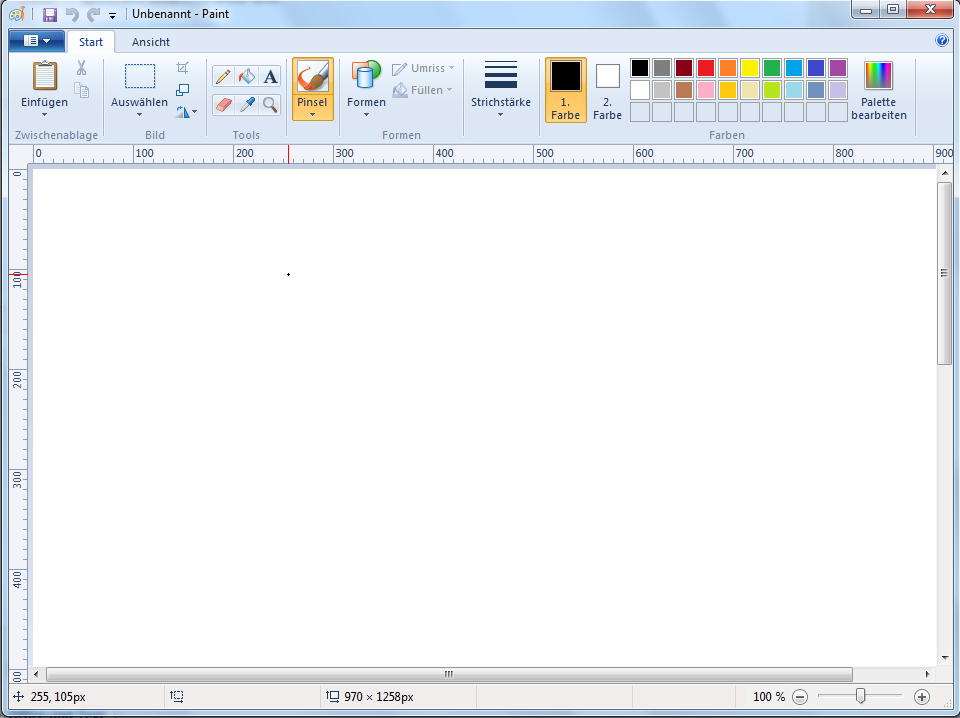The image size is (960, 718).
Task: Pick the pink color swatch
Action: click(706, 90)
